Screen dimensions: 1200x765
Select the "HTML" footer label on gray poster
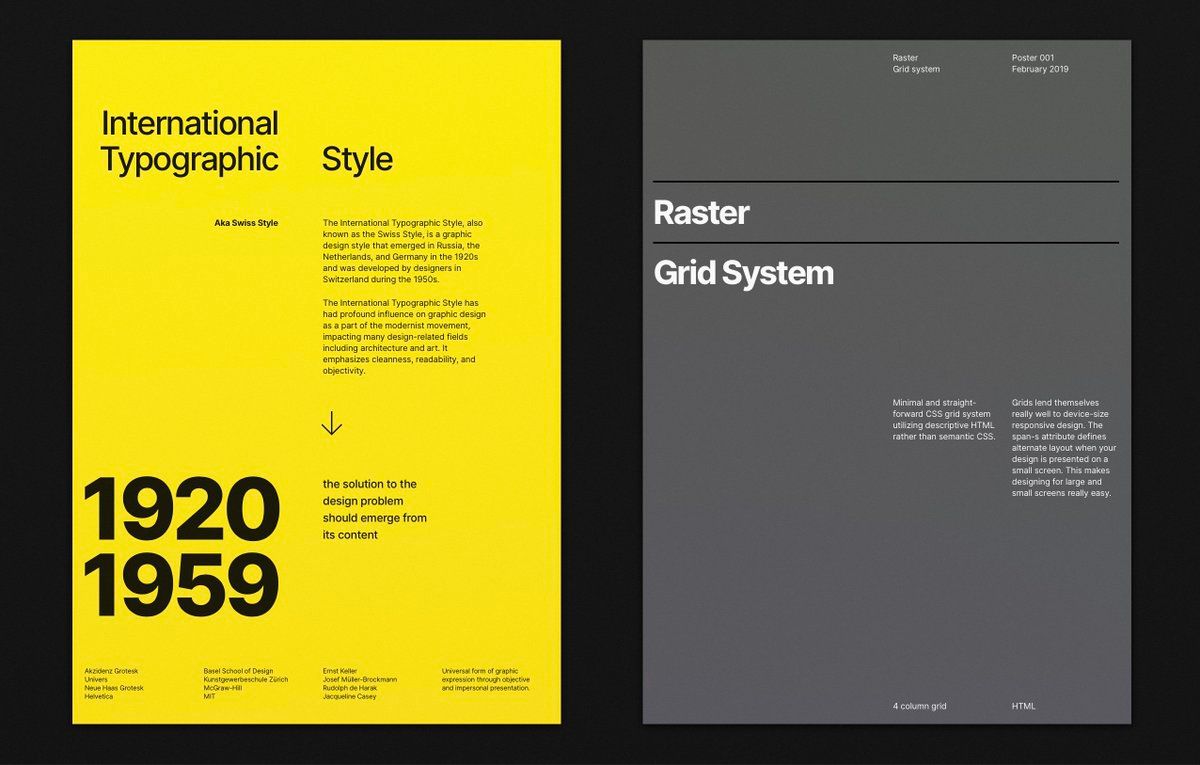tap(1023, 706)
